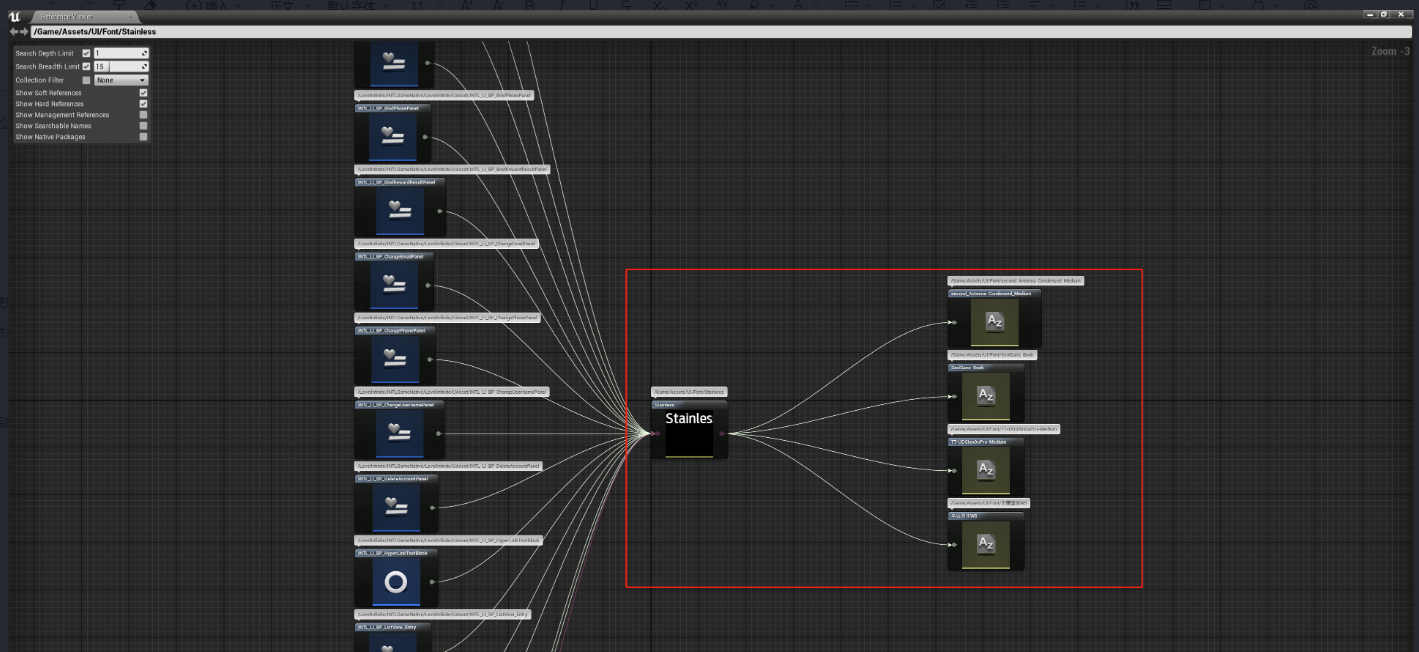Click the forward navigation arrow
This screenshot has width=1419, height=652.
24,32
